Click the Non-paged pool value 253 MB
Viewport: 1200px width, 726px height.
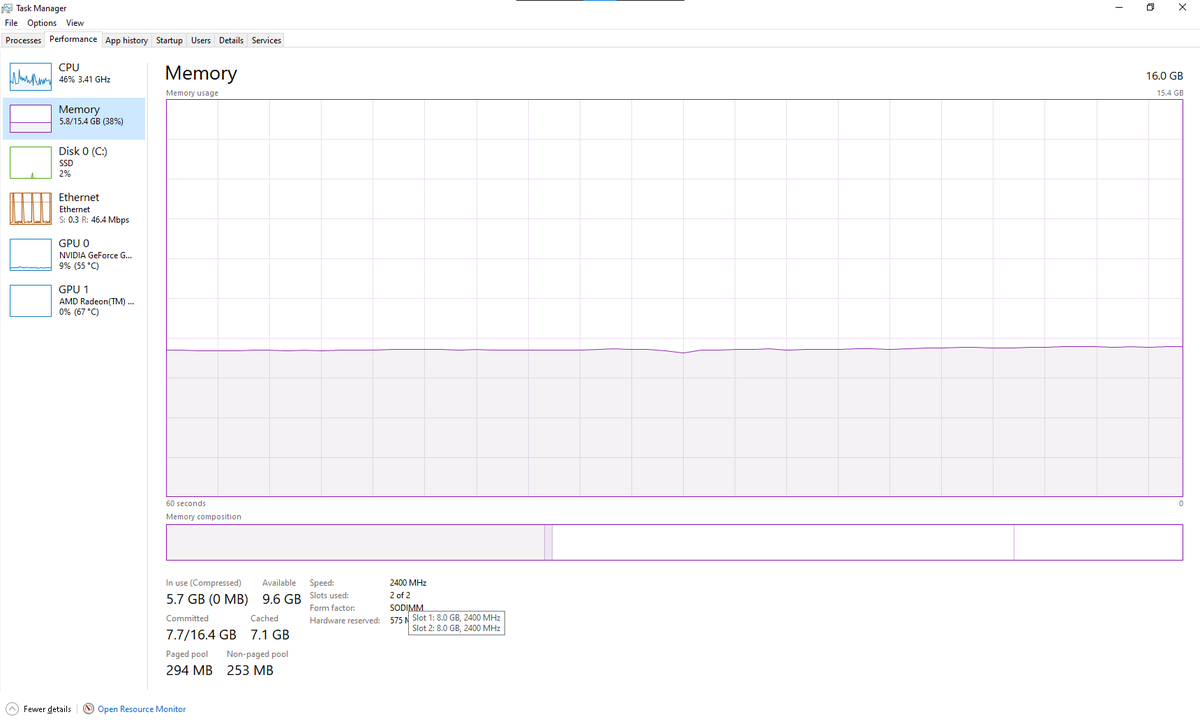point(250,670)
